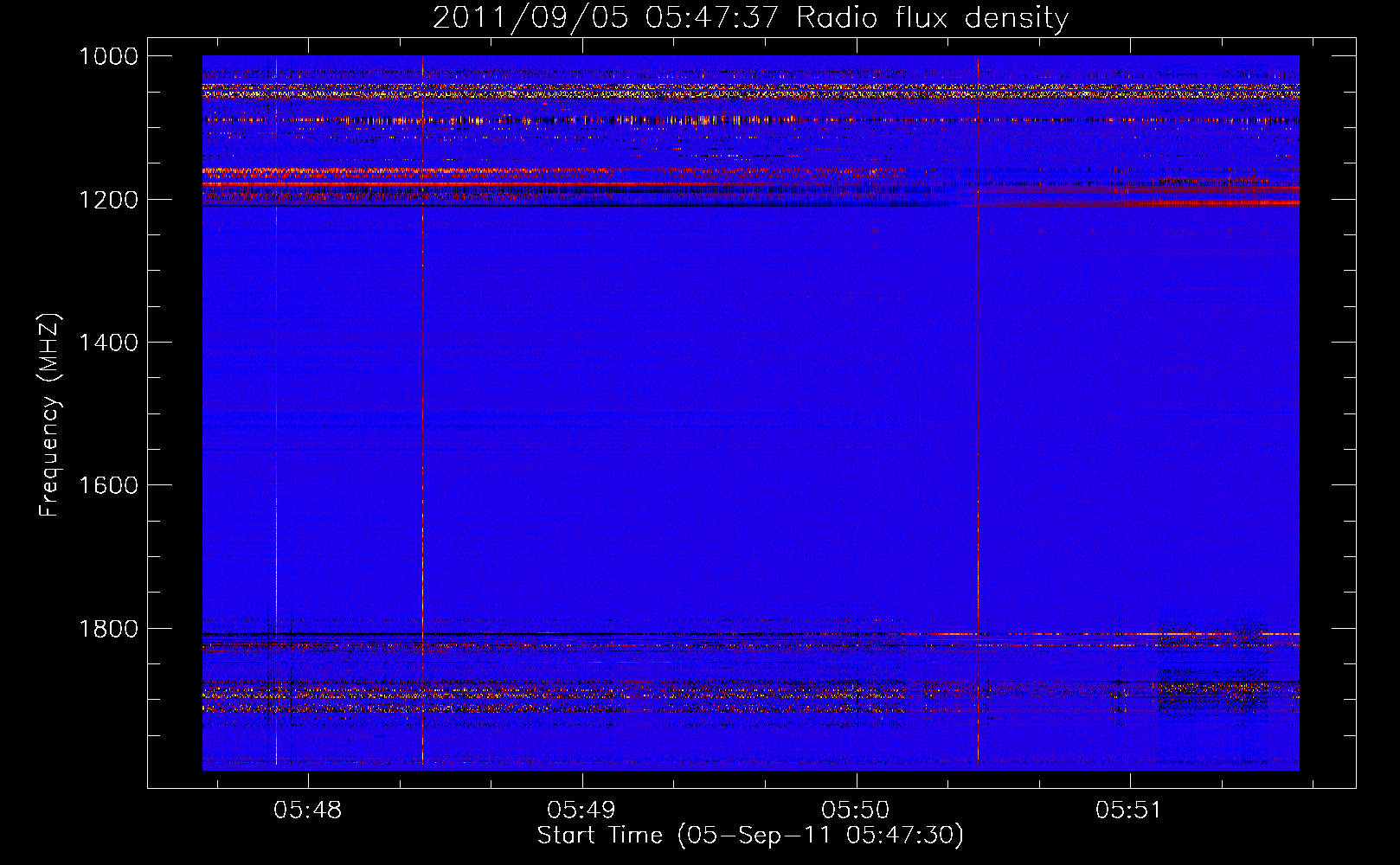Click the 1200 frequency tick label
Screen dimensions: 1400x865
[108, 200]
